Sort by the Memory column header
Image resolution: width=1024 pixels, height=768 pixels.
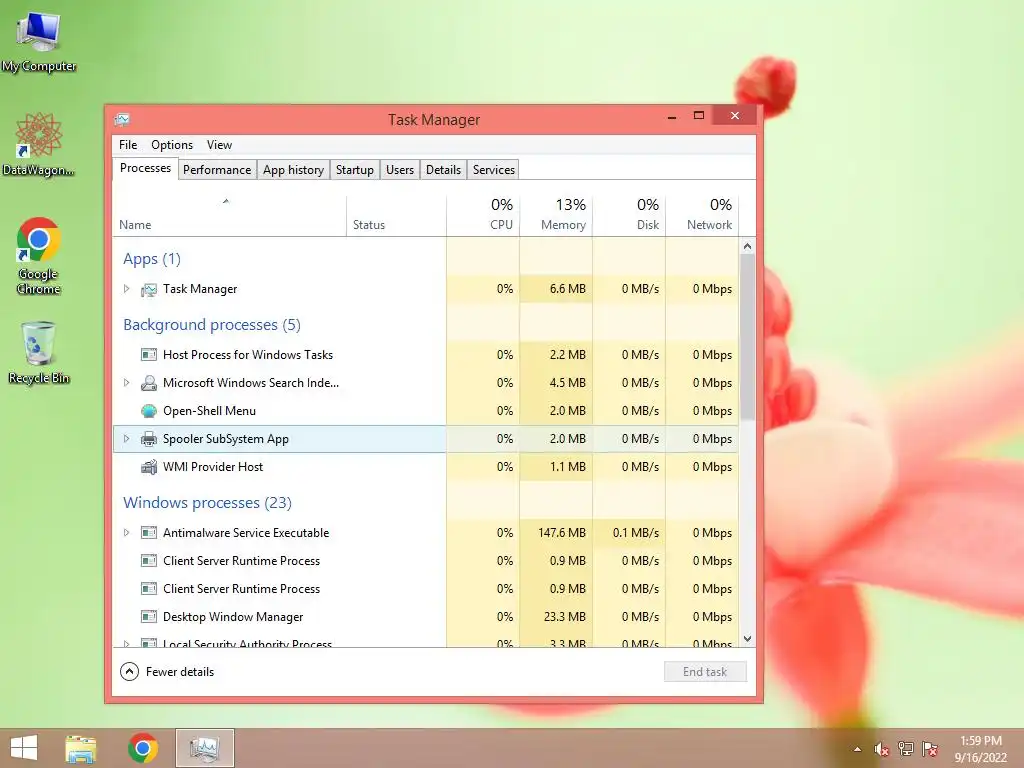556,216
